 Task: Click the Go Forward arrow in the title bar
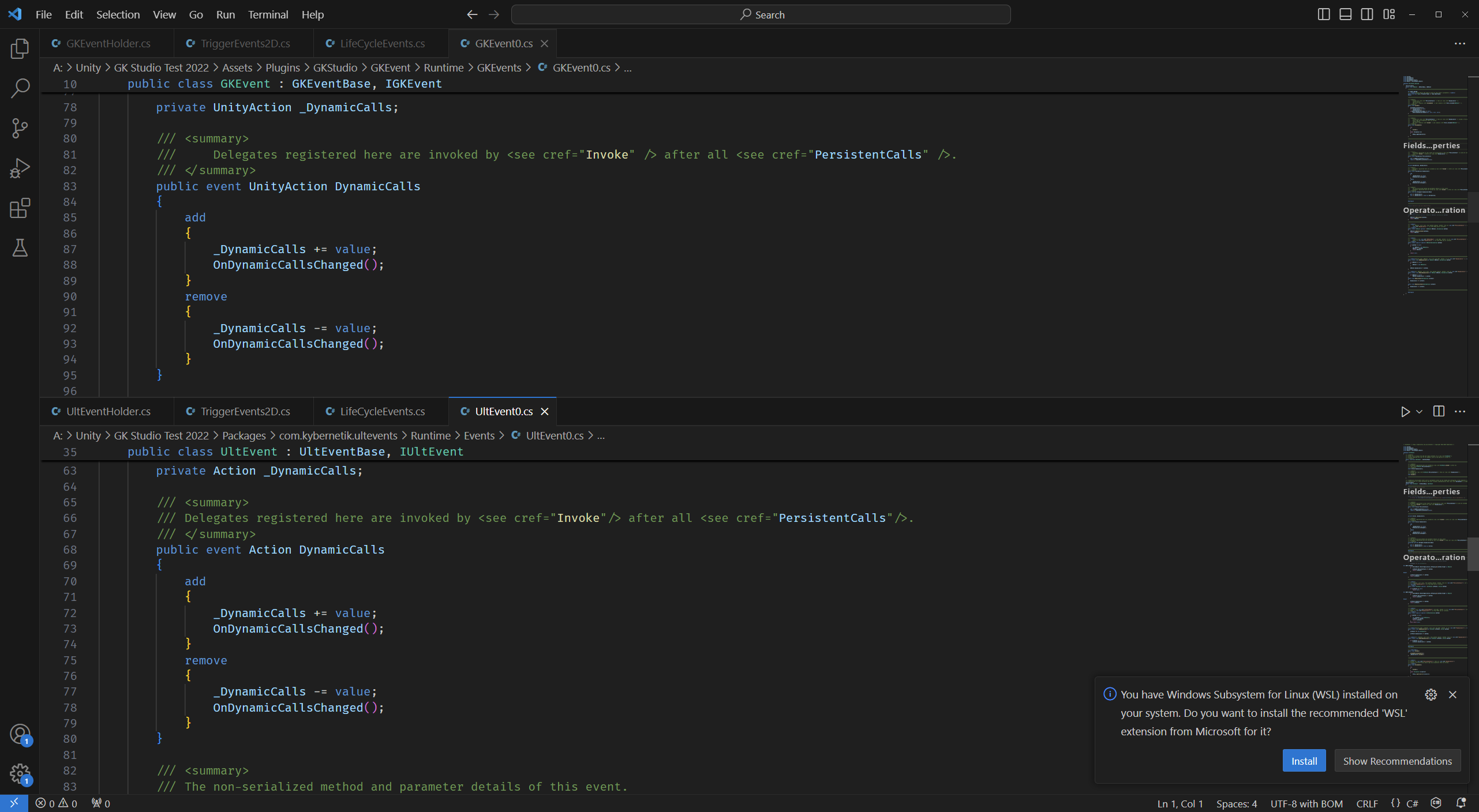(494, 14)
